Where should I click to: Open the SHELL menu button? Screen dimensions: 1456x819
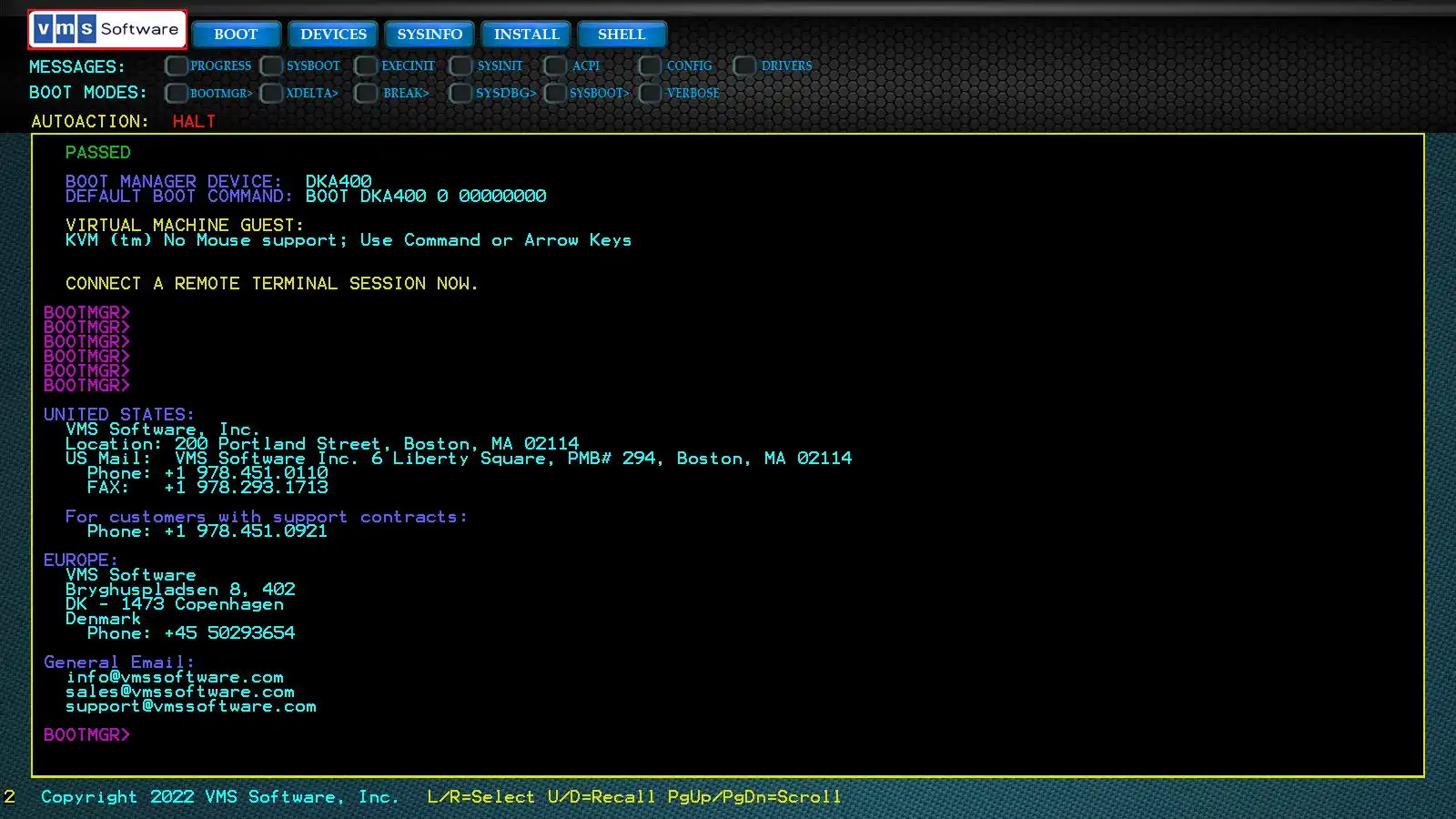click(622, 35)
